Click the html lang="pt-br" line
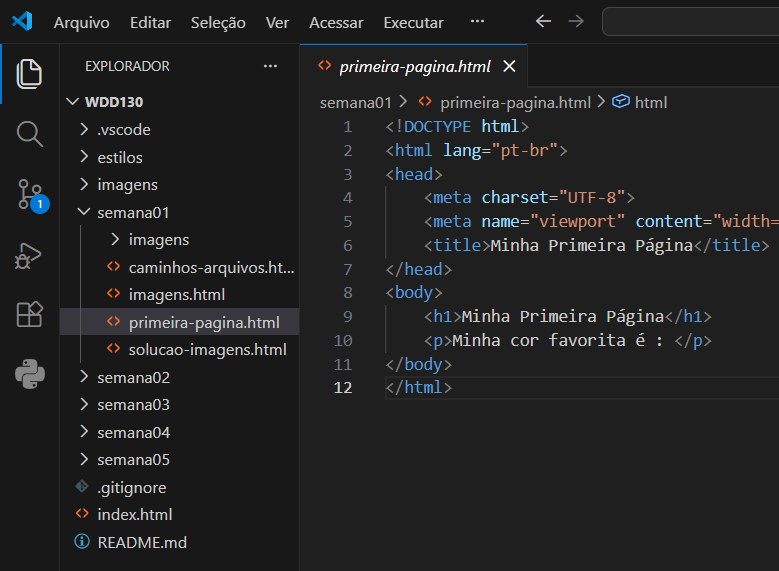Image resolution: width=779 pixels, height=571 pixels. coord(476,151)
